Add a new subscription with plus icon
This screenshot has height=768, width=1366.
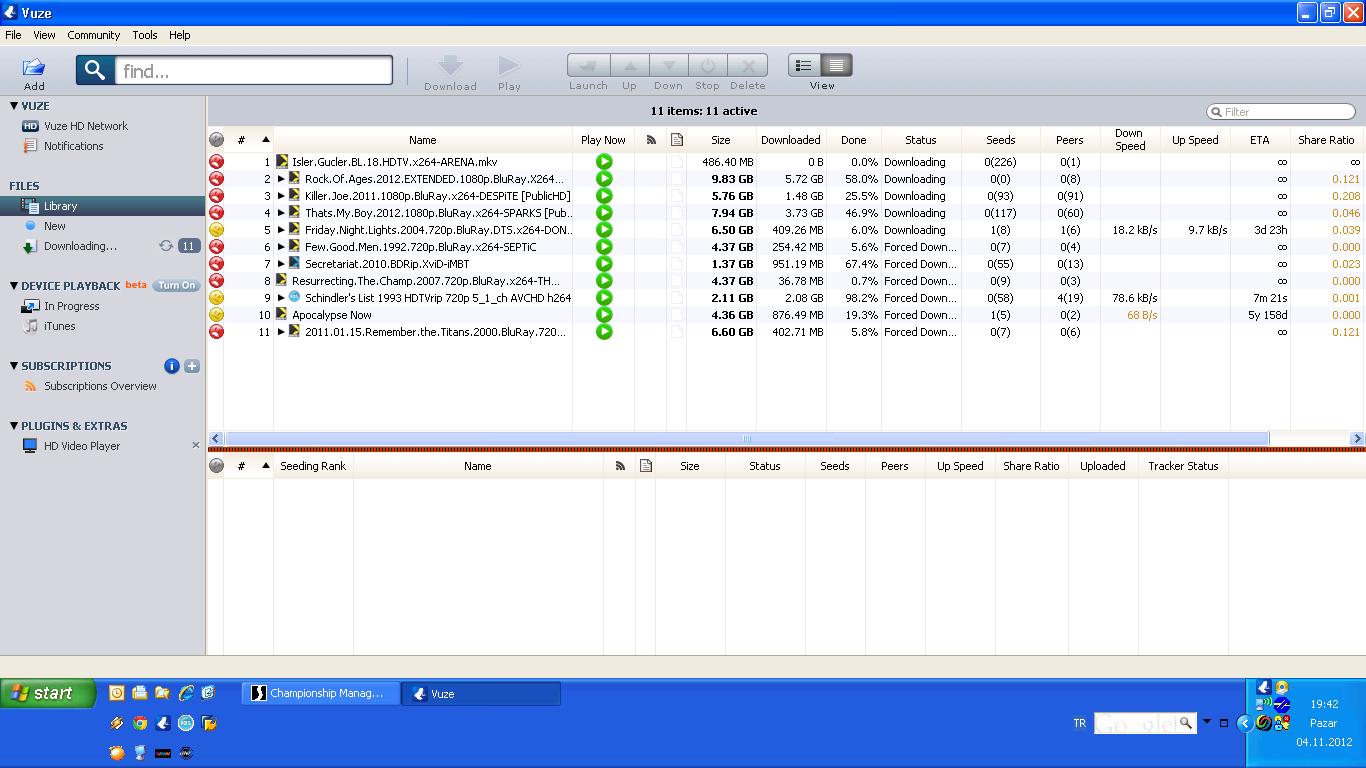coord(192,366)
